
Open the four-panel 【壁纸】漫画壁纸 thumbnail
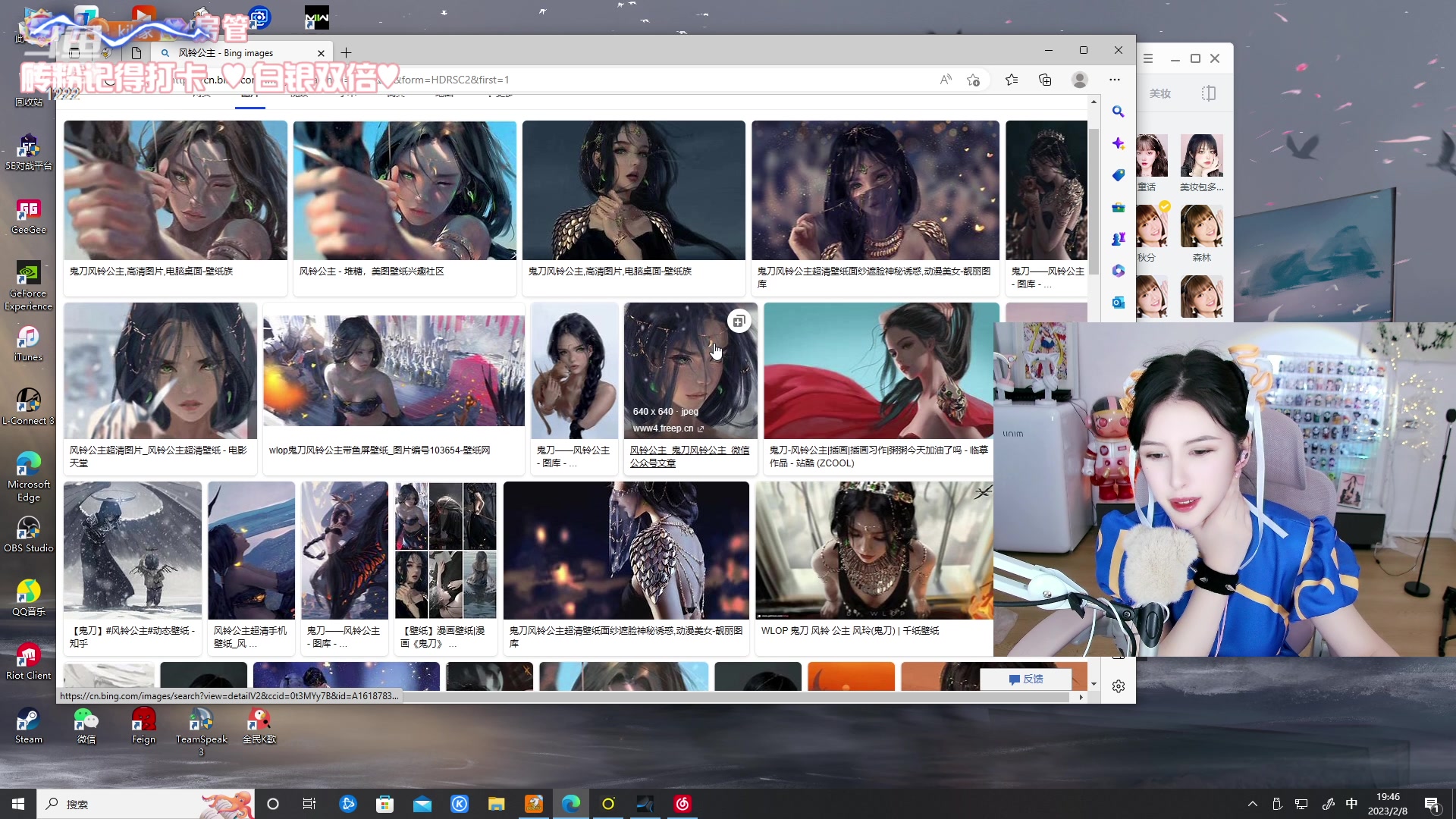445,551
